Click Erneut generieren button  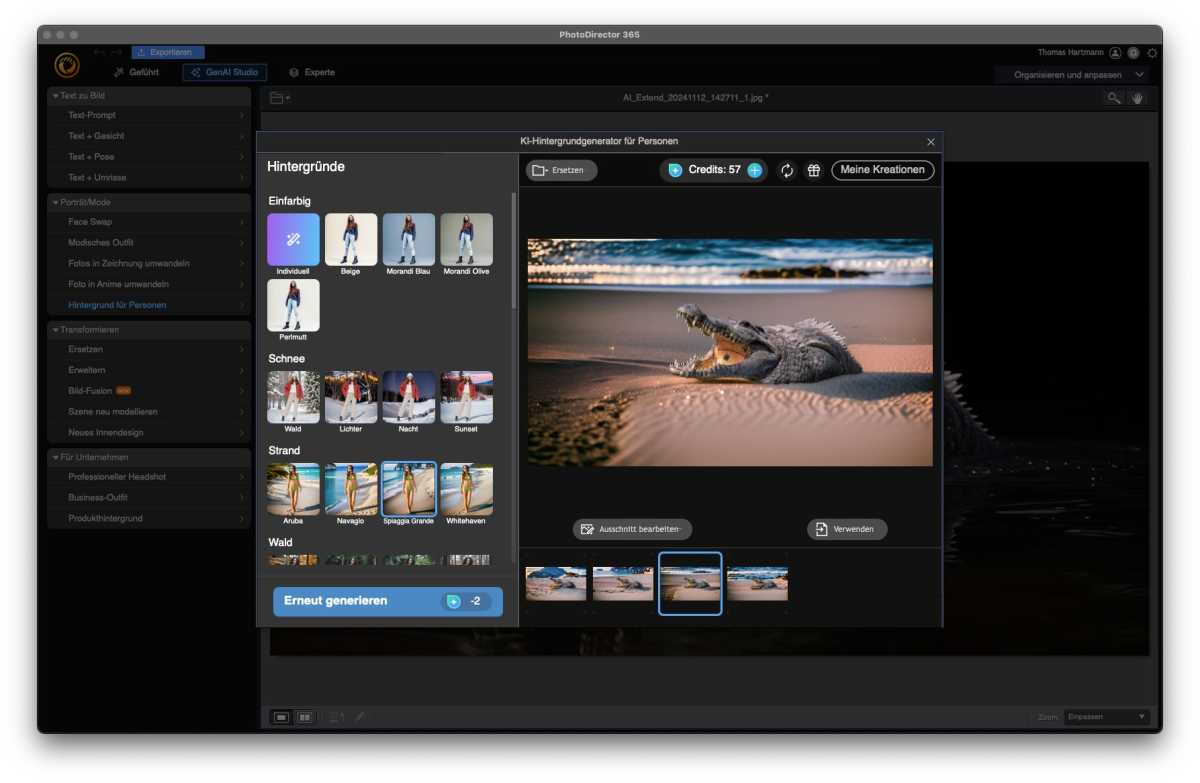pos(388,601)
